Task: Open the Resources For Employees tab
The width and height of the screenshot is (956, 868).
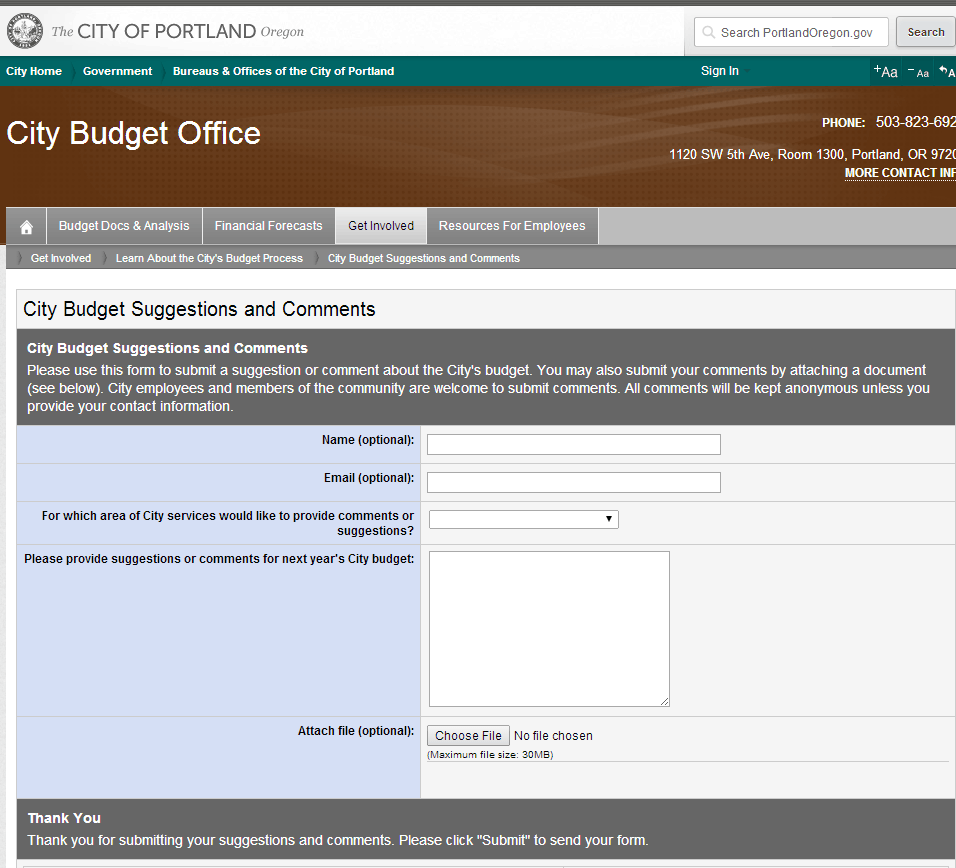Action: coord(512,226)
